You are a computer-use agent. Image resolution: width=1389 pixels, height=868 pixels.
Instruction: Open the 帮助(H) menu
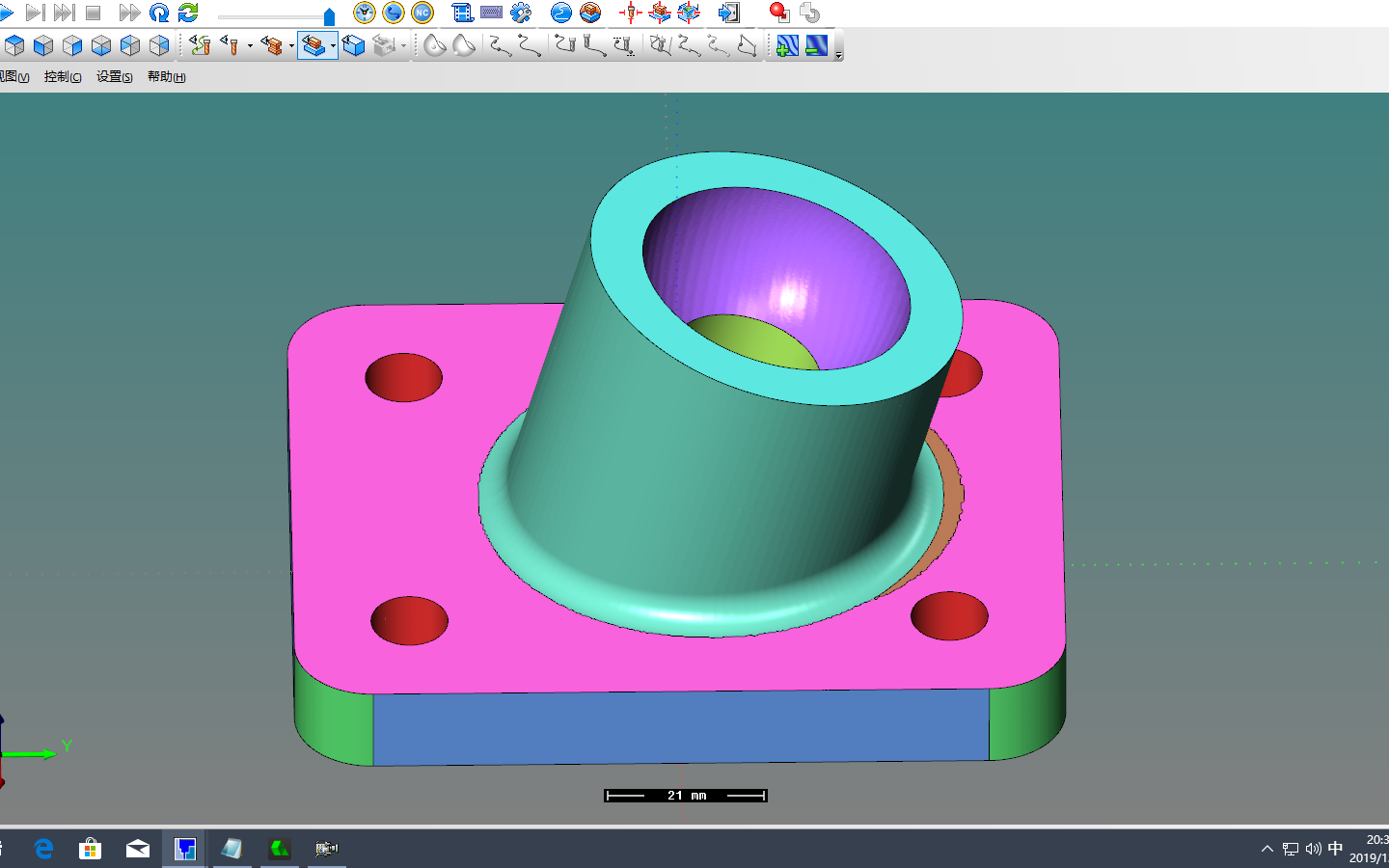pyautogui.click(x=167, y=76)
